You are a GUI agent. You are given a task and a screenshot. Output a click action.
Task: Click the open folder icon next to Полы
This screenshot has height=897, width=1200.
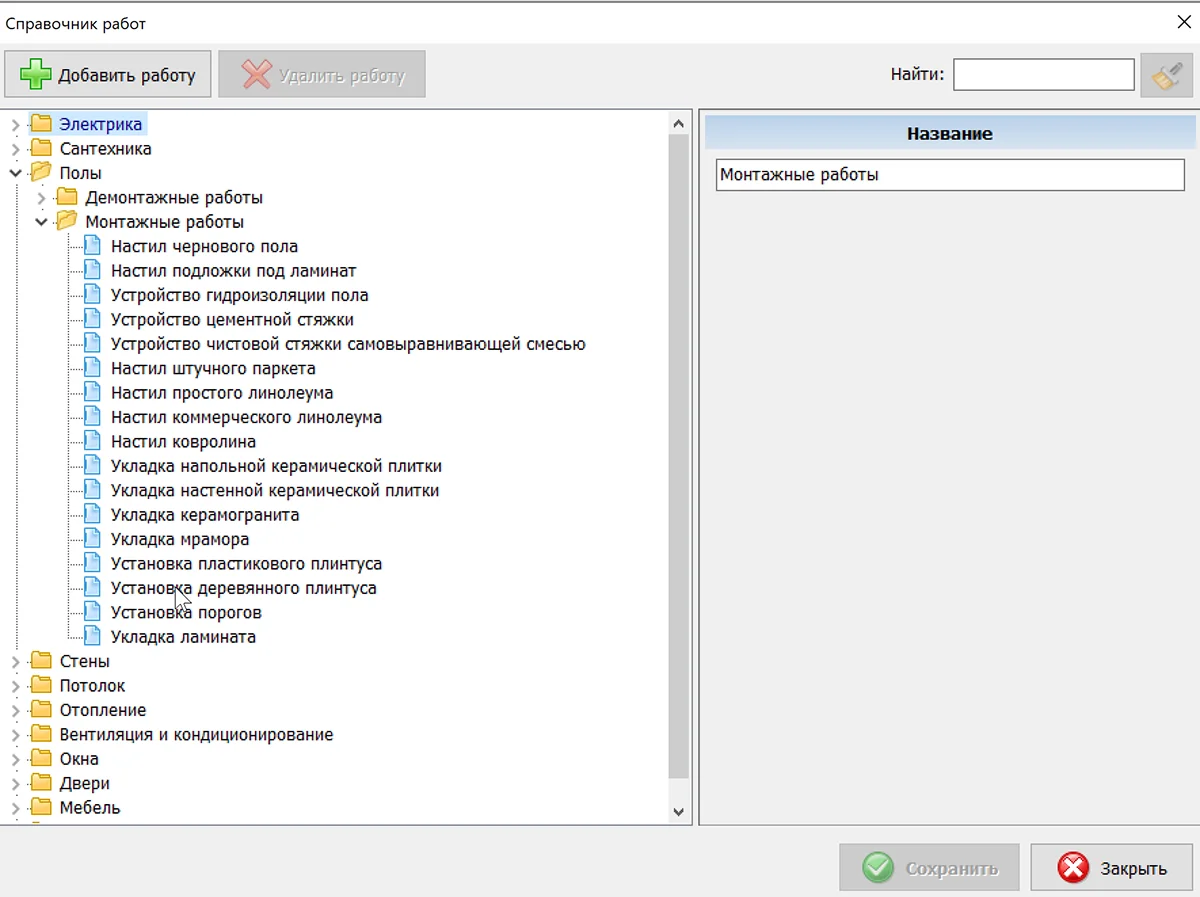point(41,172)
